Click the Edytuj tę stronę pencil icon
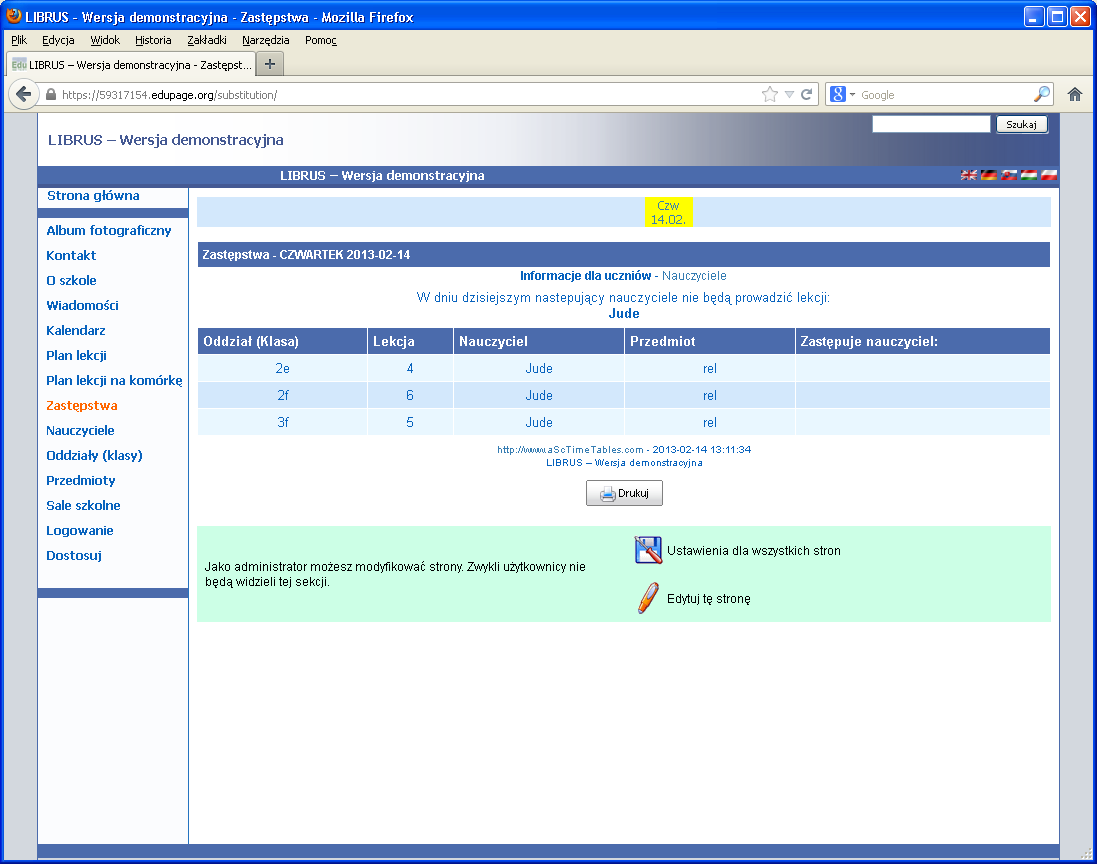This screenshot has height=864, width=1097. pyautogui.click(x=649, y=598)
